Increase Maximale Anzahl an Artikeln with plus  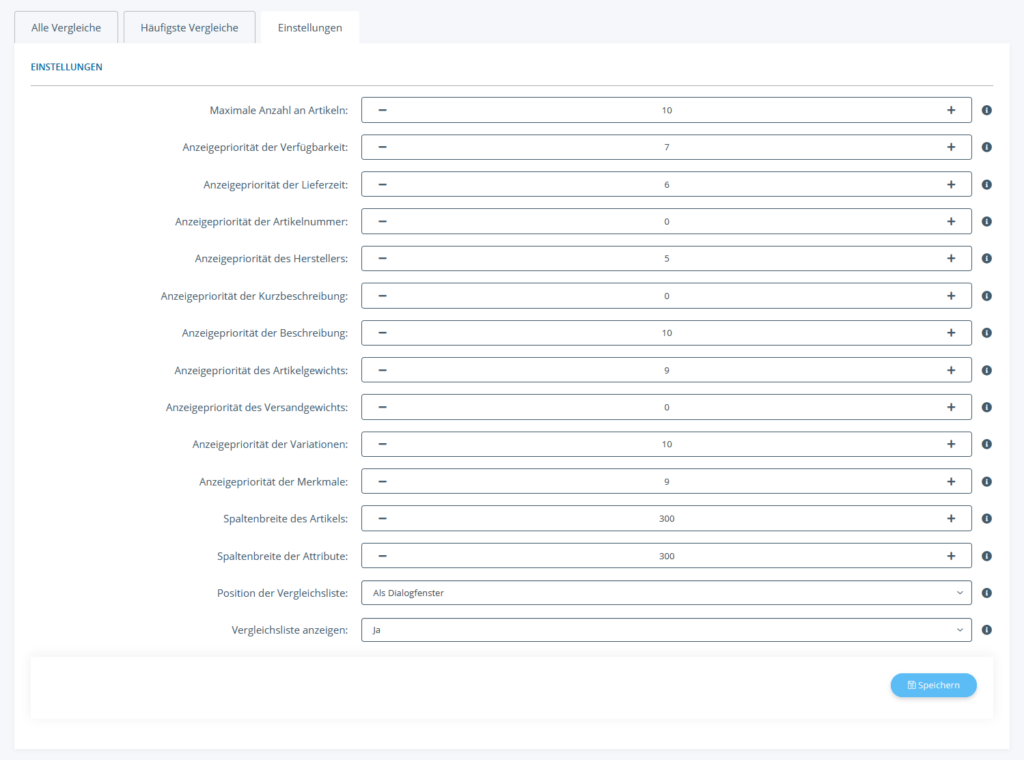951,110
